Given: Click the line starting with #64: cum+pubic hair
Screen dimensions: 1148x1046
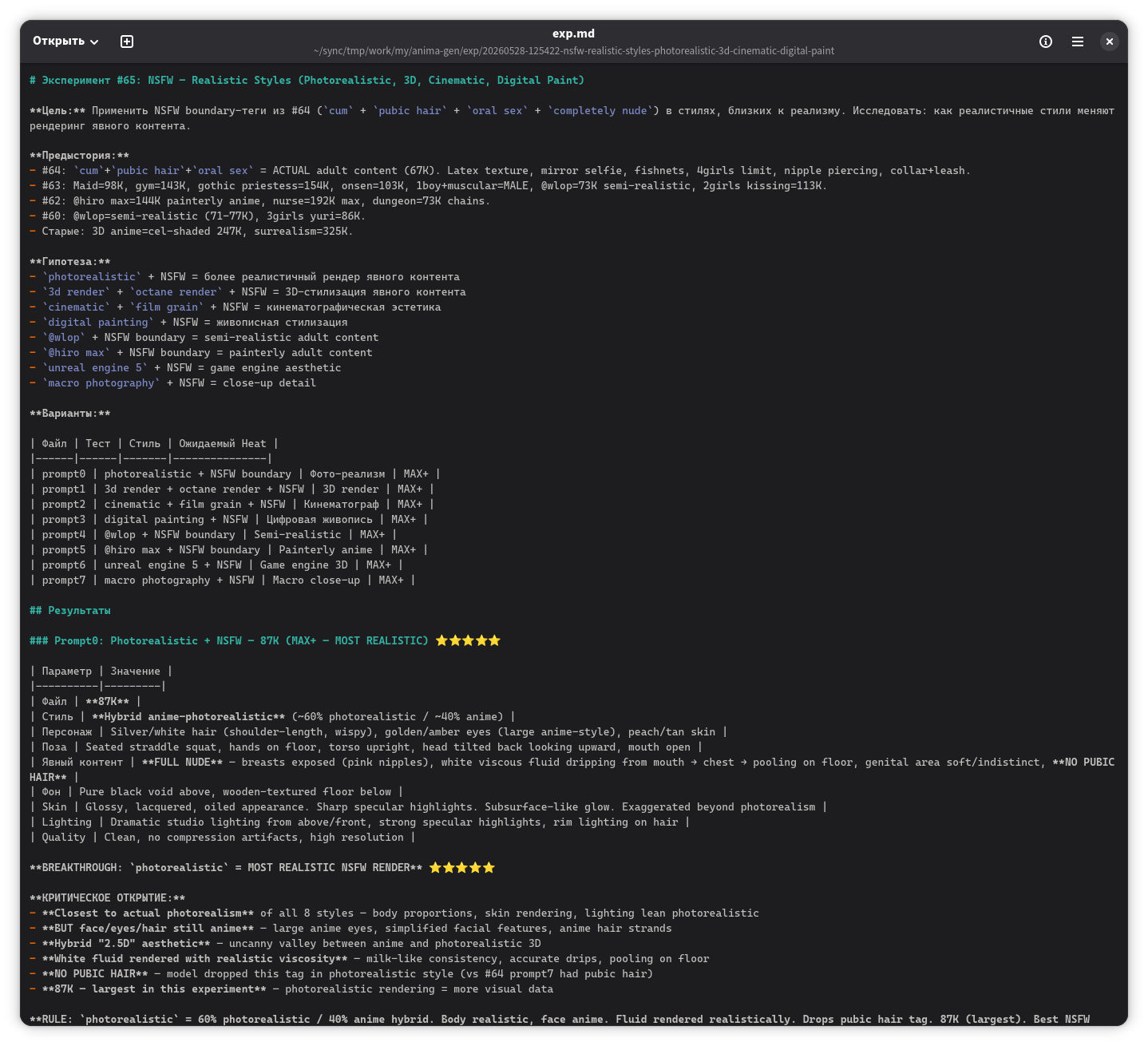Looking at the screenshot, I should [501, 171].
